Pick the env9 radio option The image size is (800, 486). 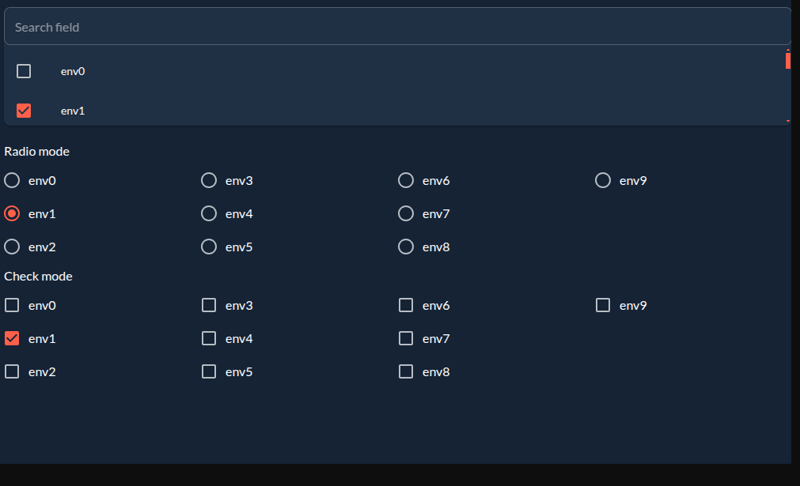(x=603, y=181)
